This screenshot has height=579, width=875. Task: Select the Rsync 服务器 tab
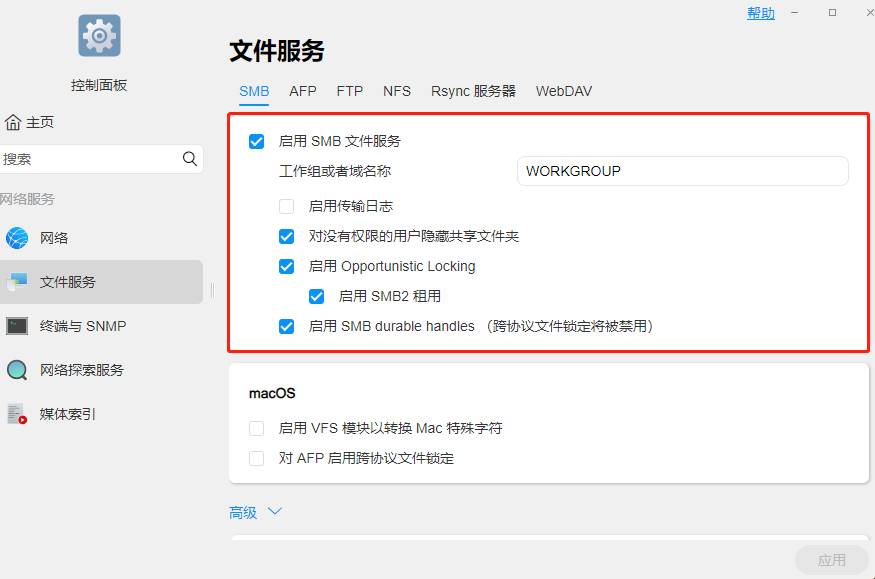(473, 91)
